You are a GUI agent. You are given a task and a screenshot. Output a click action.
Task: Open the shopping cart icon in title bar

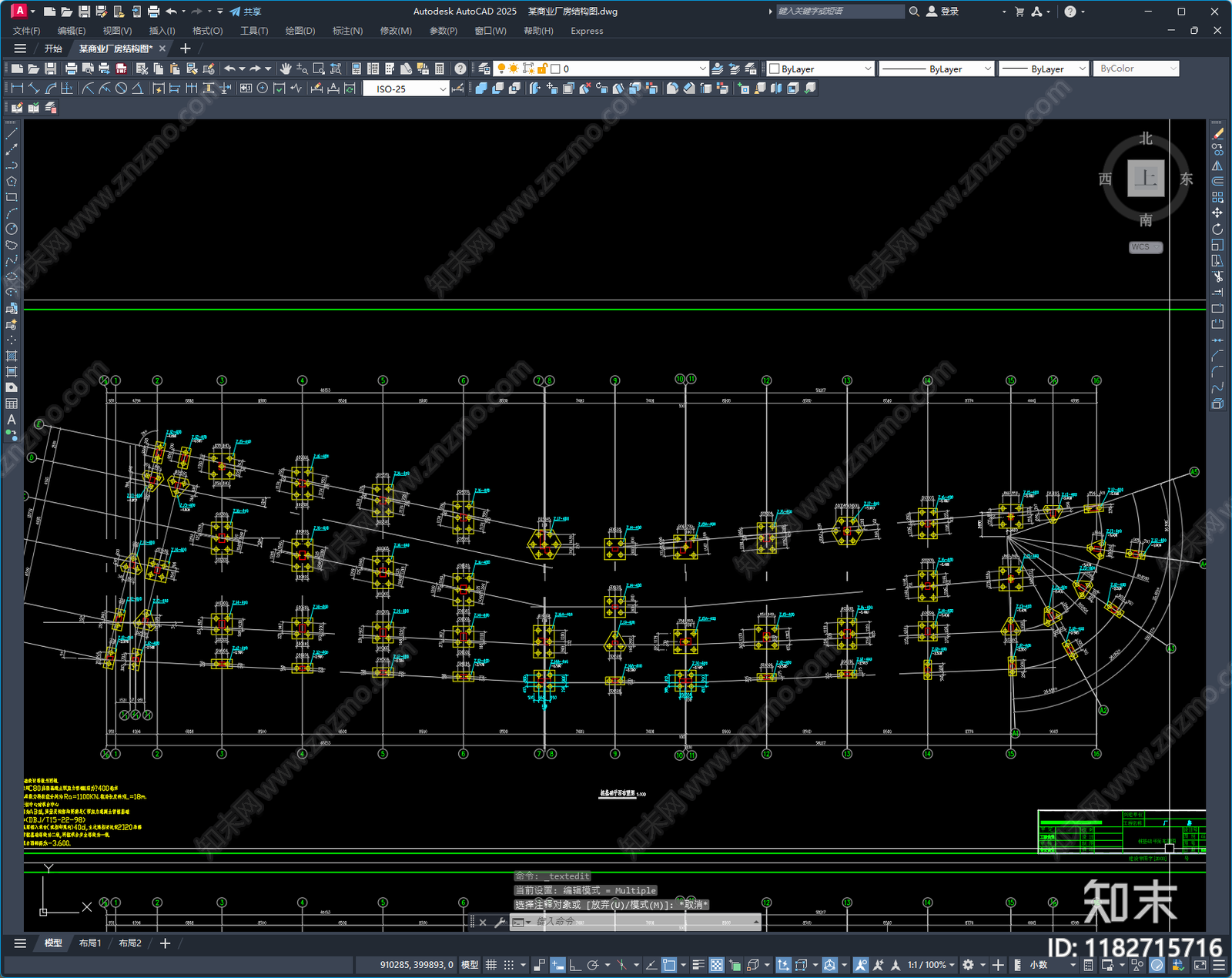point(1019,12)
